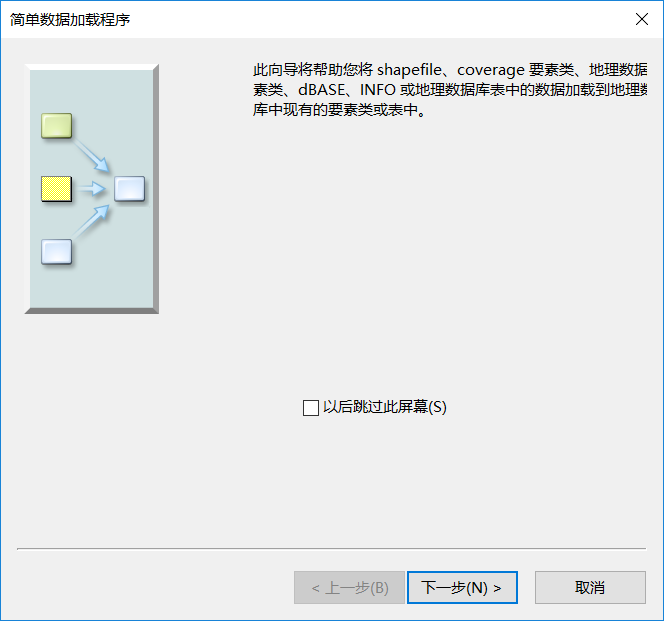Click the arrow rising from the bottom box
This screenshot has height=621, width=664.
pos(91,221)
